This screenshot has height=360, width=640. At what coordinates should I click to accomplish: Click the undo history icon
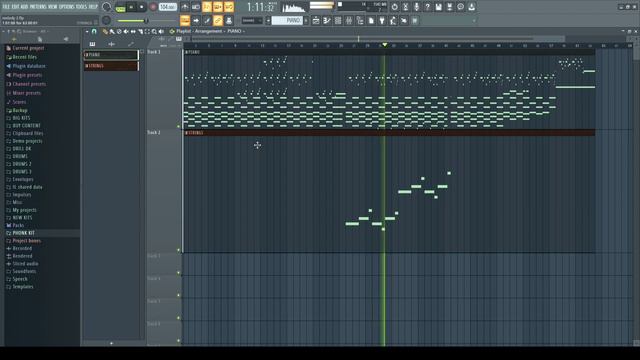pyautogui.click(x=394, y=7)
